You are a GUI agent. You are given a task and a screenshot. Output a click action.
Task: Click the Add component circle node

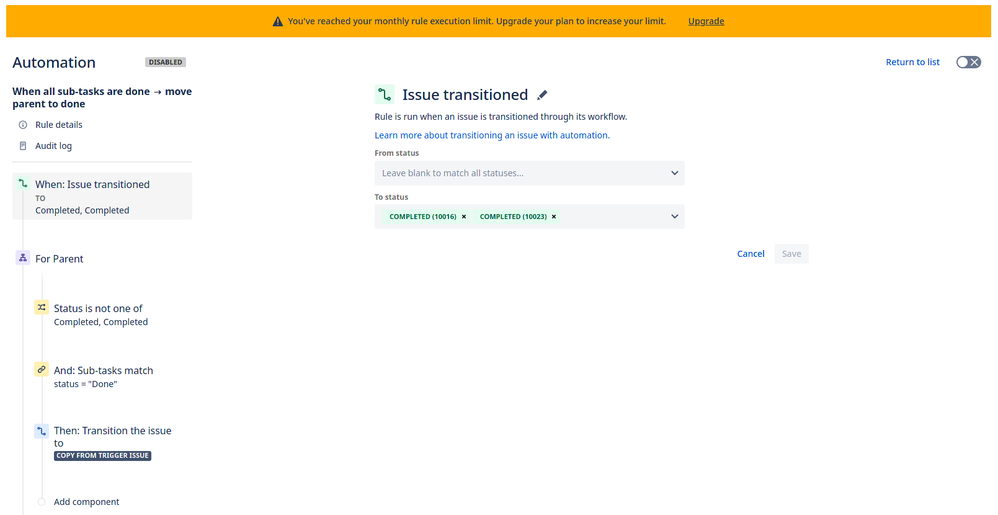pos(41,502)
